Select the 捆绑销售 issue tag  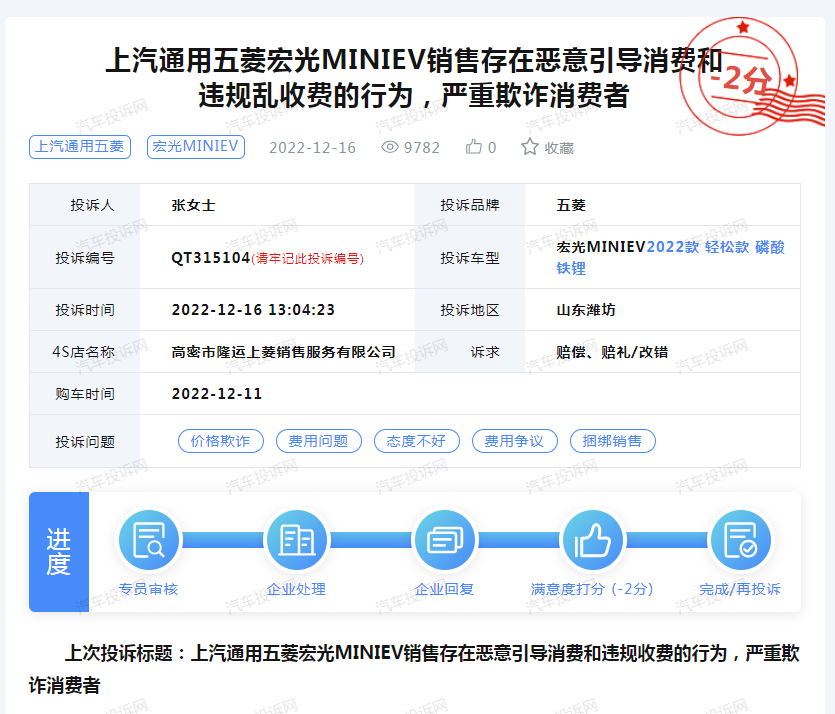tap(612, 441)
